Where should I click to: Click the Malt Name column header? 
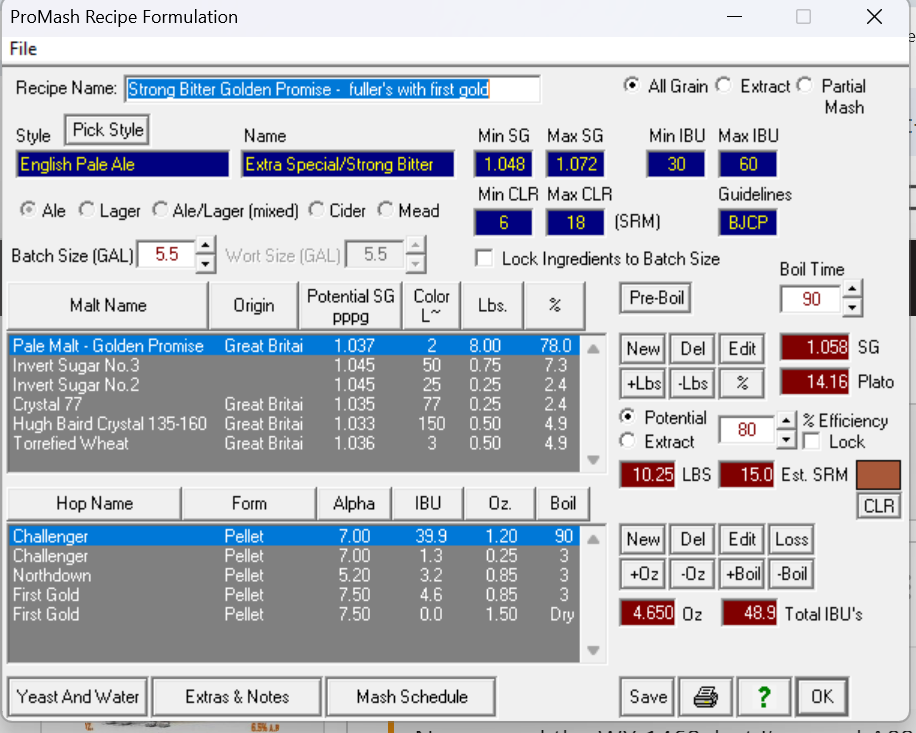pos(108,305)
